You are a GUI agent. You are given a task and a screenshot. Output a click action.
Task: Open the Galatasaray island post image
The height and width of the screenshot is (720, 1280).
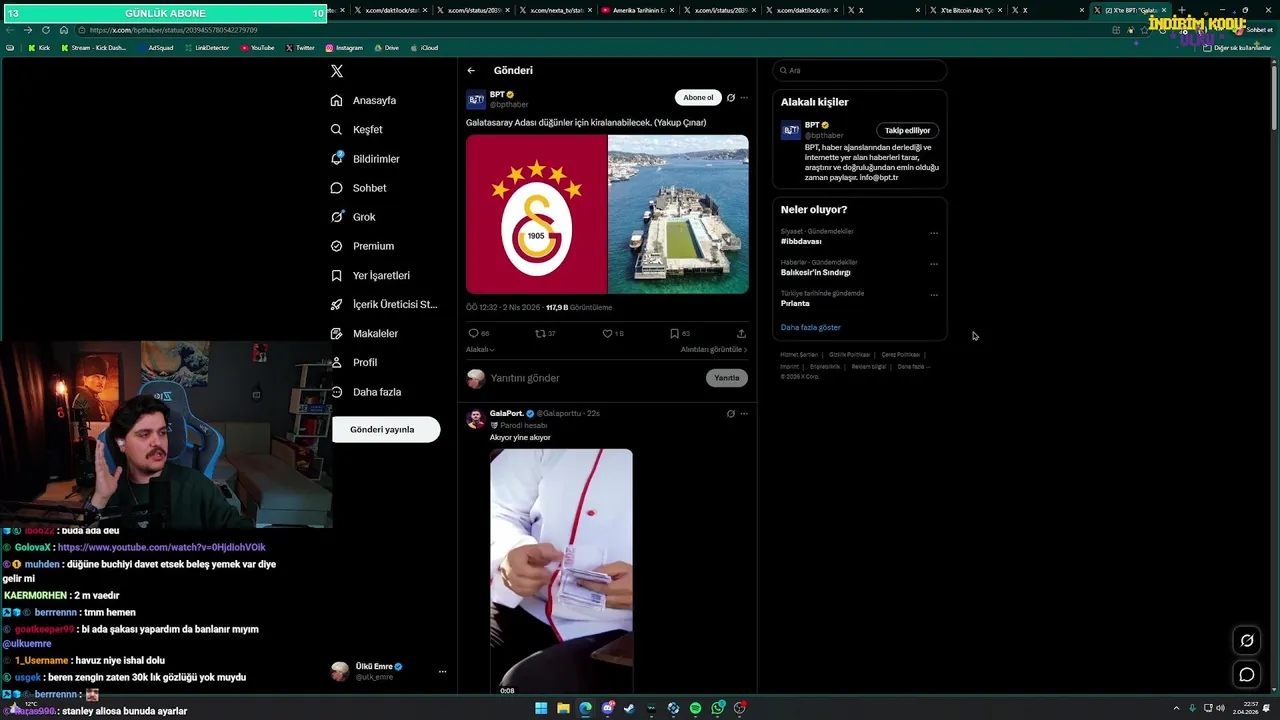607,214
